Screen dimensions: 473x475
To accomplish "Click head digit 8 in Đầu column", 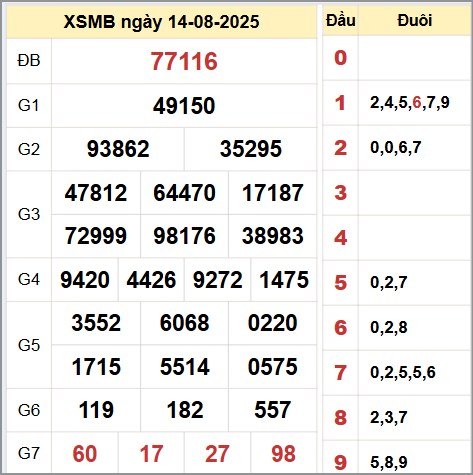I will pos(340,417).
